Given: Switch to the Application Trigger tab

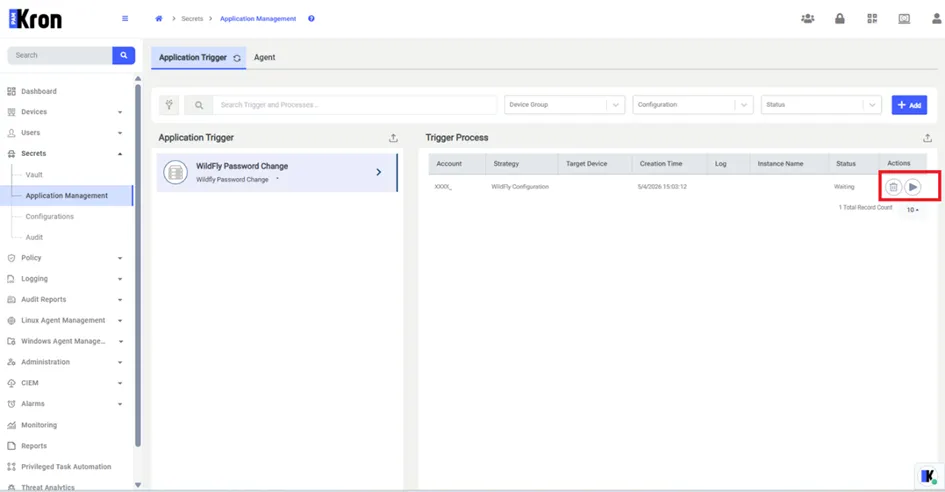Looking at the screenshot, I should tap(198, 58).
